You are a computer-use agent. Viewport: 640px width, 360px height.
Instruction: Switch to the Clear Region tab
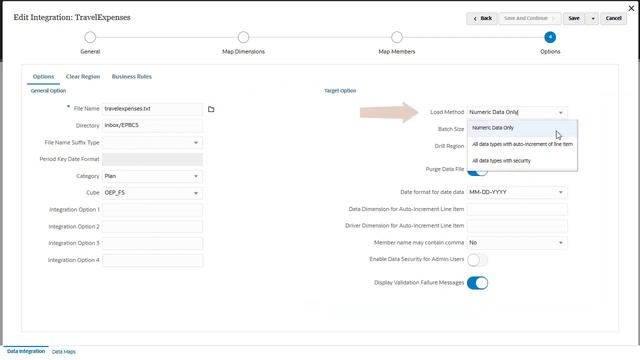point(83,76)
